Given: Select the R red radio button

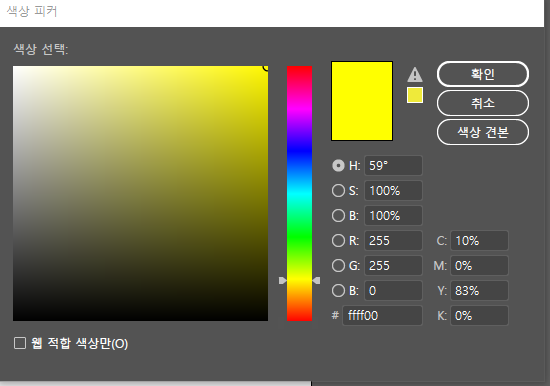Looking at the screenshot, I should click(x=338, y=241).
